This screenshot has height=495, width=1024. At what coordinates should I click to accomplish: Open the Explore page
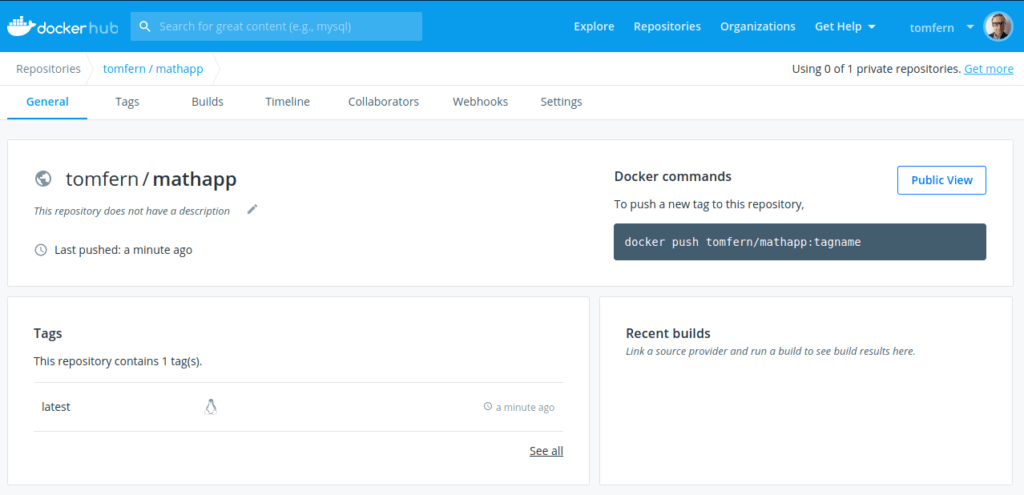[594, 27]
